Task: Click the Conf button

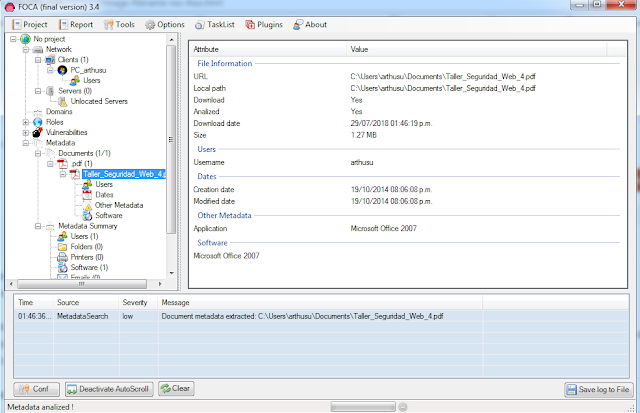Action: tap(36, 389)
